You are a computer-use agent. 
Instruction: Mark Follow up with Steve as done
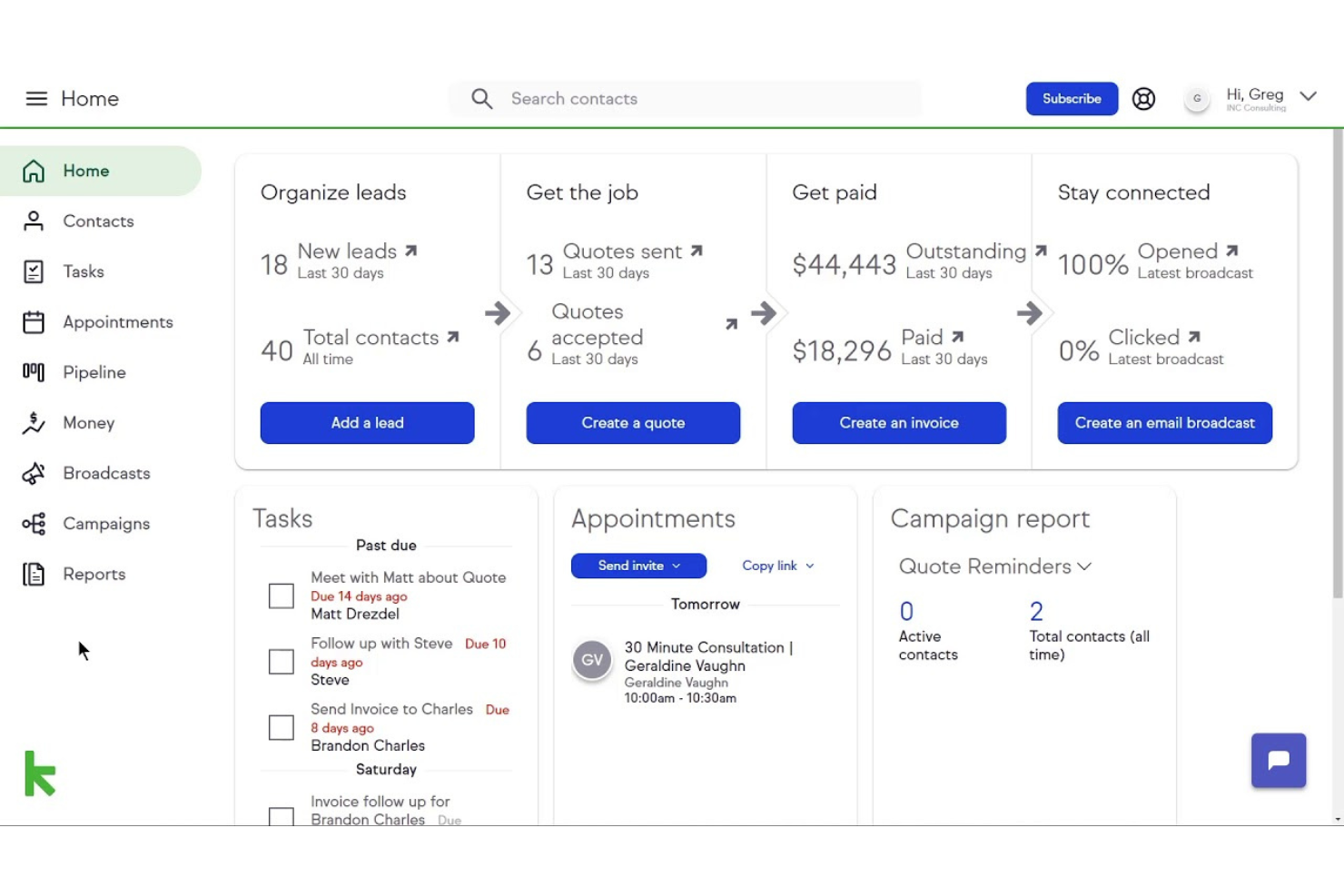[x=281, y=662]
